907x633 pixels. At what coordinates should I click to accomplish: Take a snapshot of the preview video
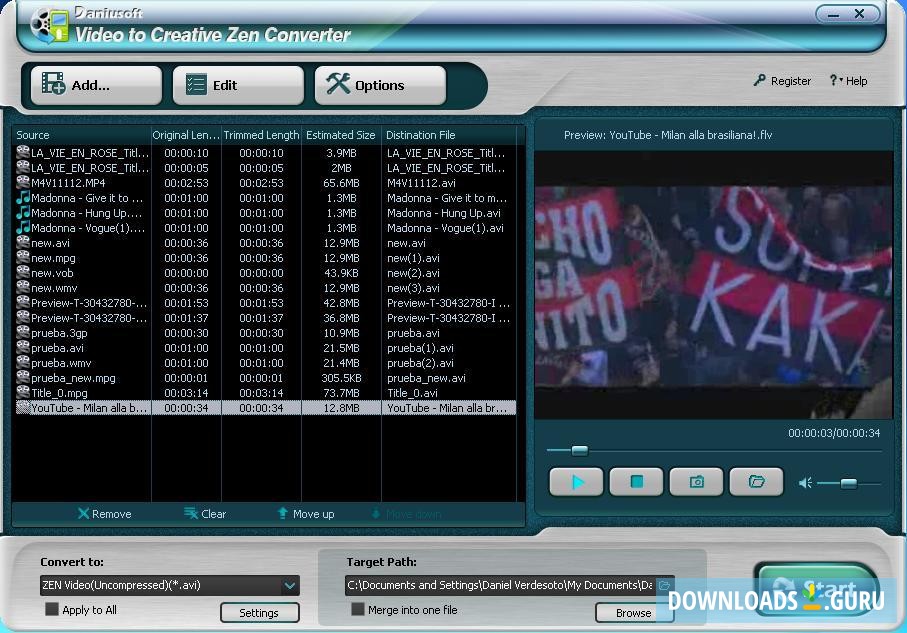point(696,481)
